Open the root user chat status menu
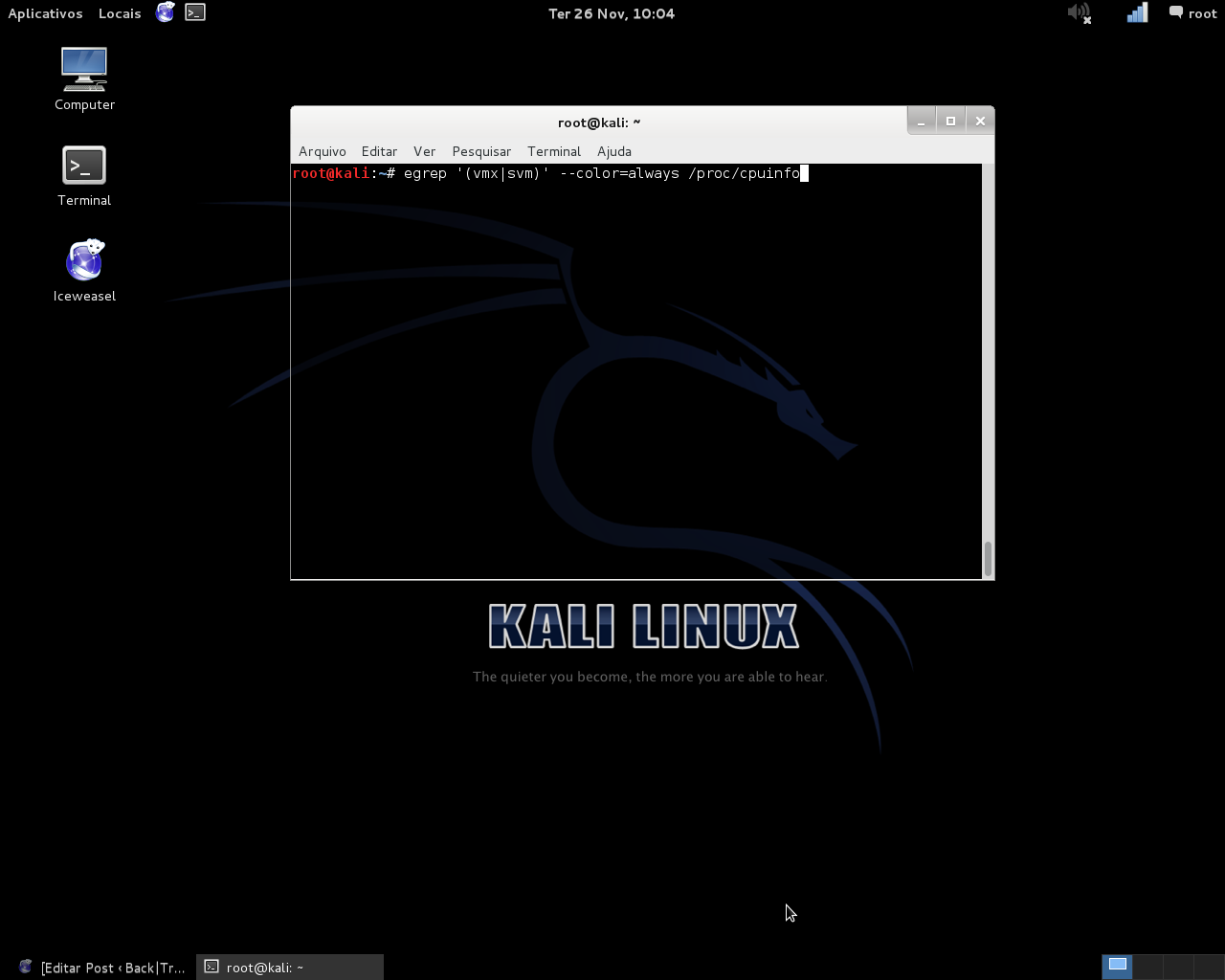The height and width of the screenshot is (980, 1225). (x=1192, y=13)
